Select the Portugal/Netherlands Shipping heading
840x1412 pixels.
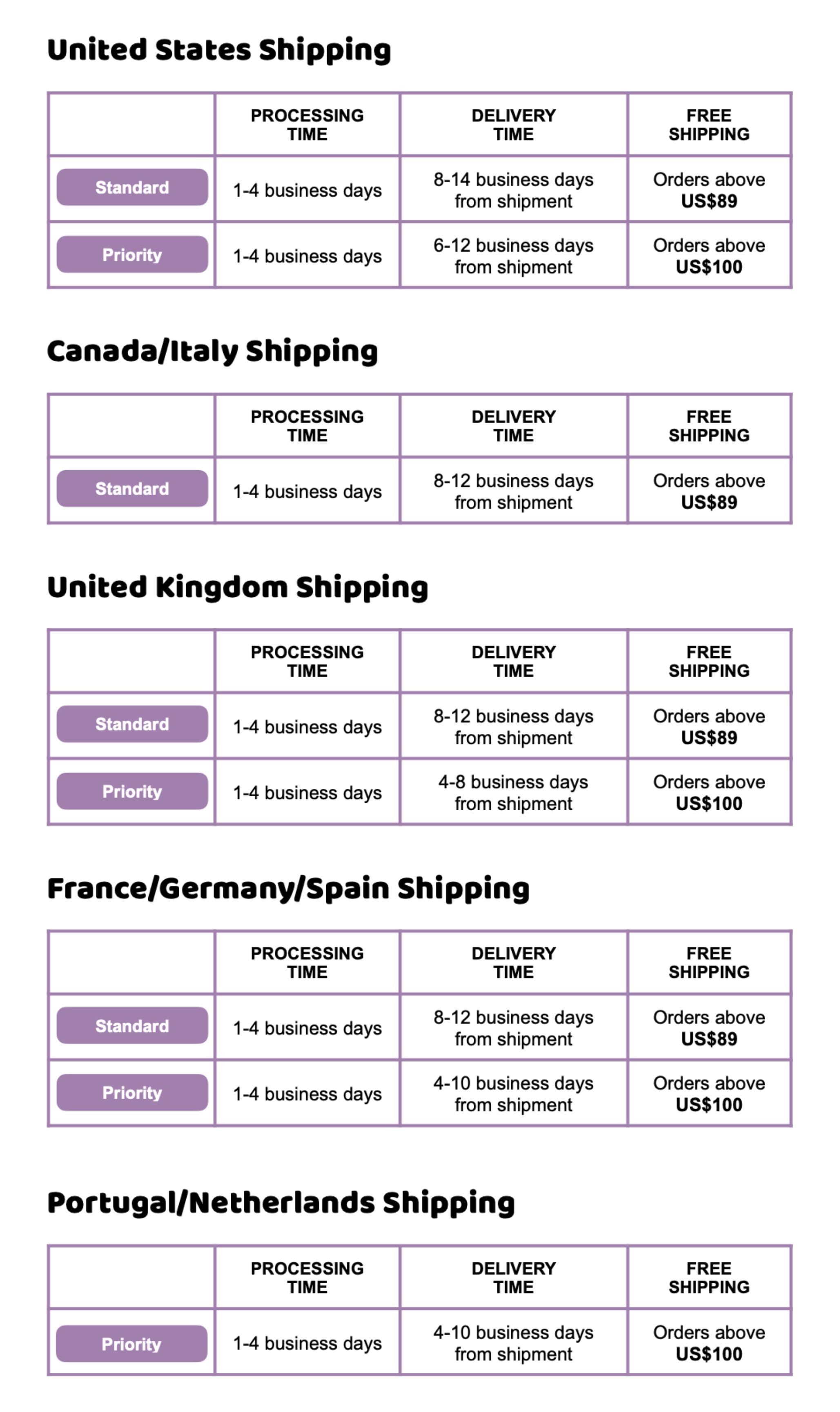[x=281, y=1202]
